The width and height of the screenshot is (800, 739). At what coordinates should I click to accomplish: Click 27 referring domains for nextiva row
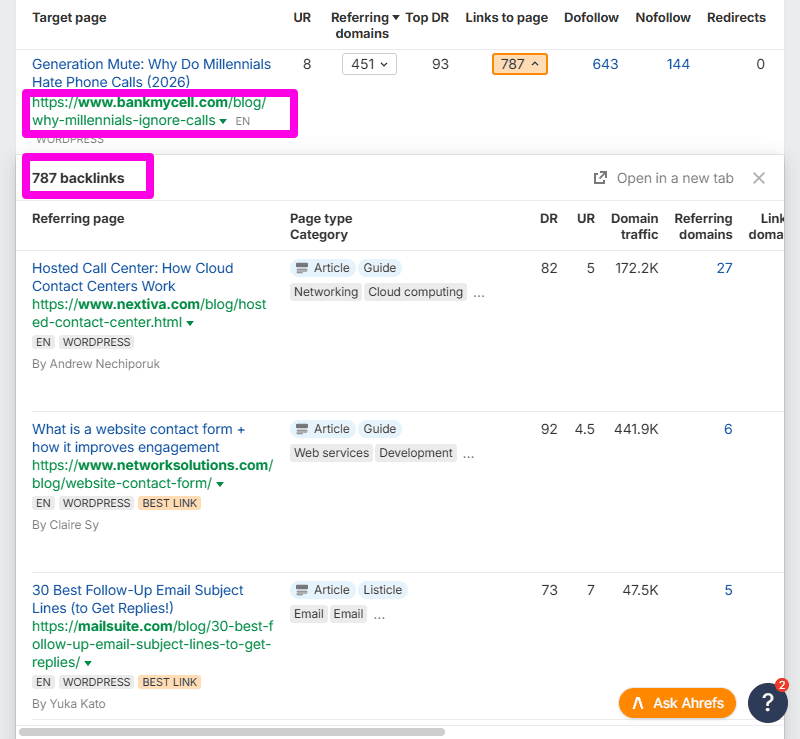click(x=724, y=268)
